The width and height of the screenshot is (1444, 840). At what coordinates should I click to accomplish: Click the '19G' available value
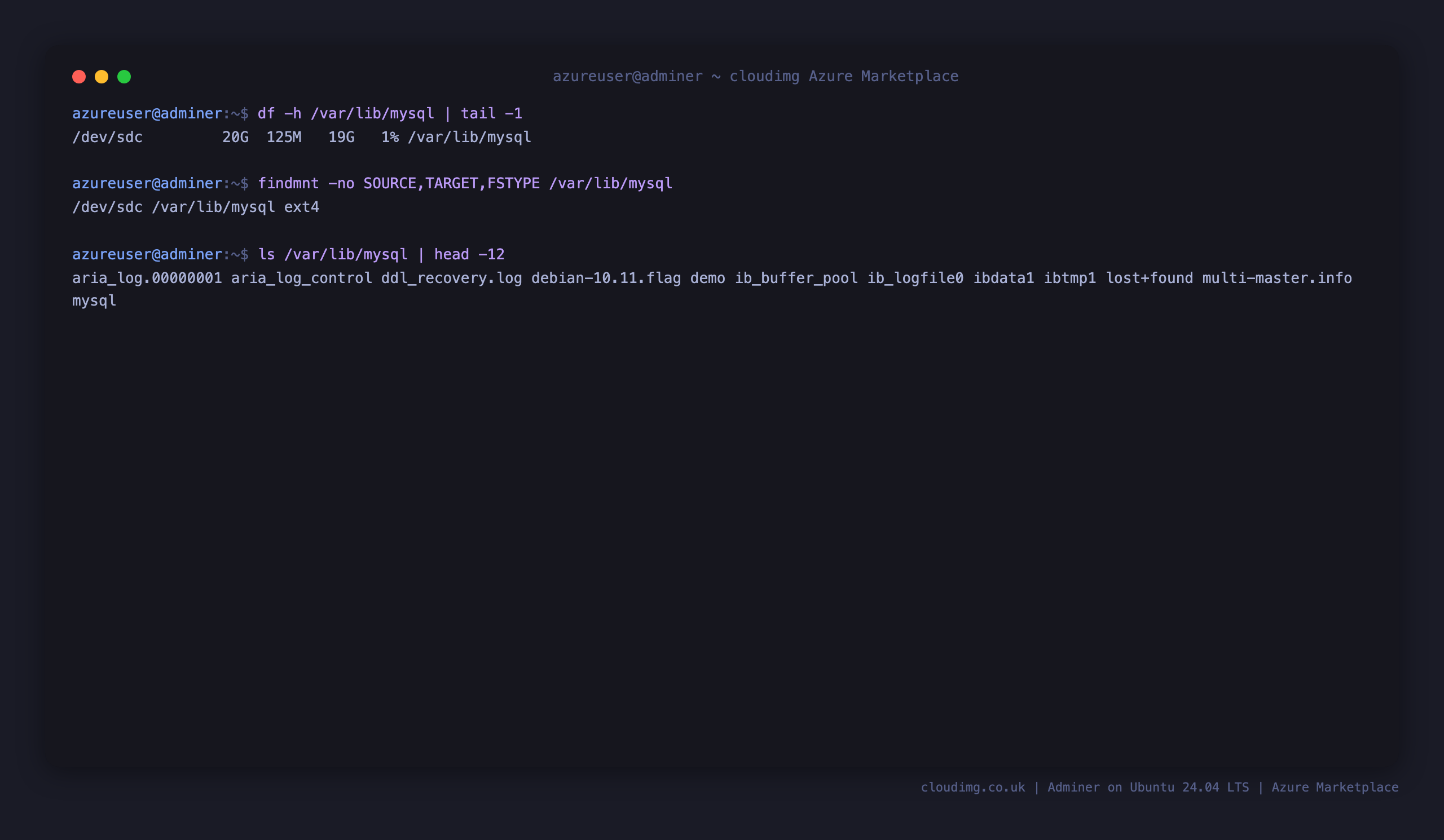[x=341, y=138]
